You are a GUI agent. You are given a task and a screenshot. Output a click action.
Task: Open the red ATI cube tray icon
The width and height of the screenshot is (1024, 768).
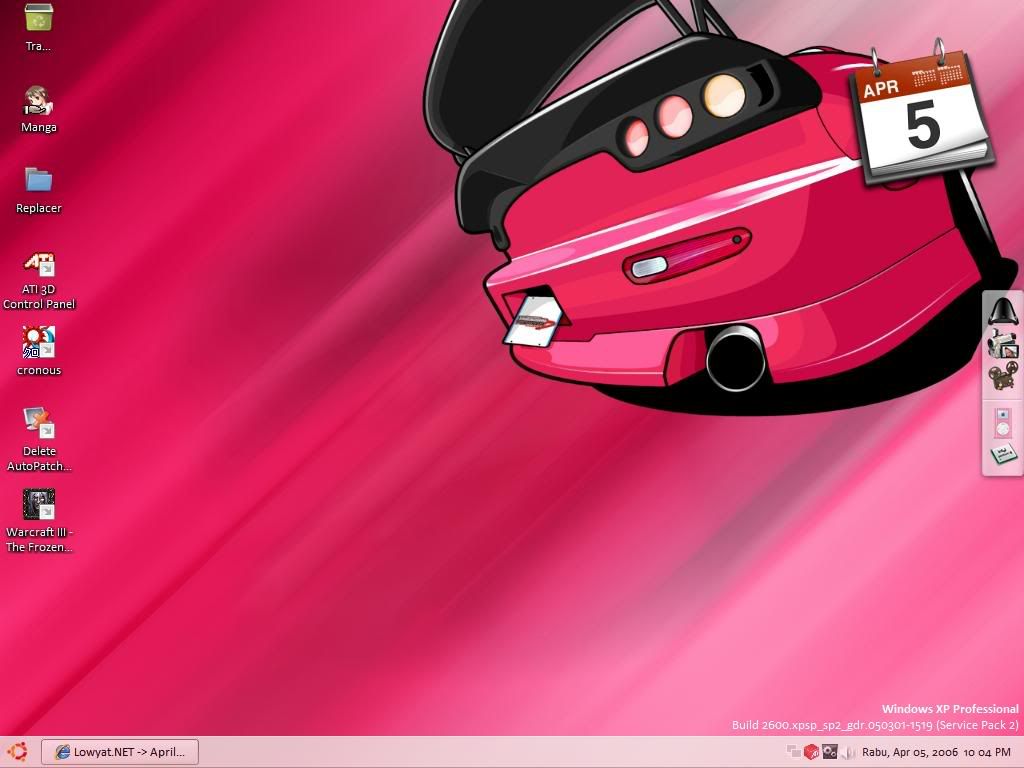[811, 752]
